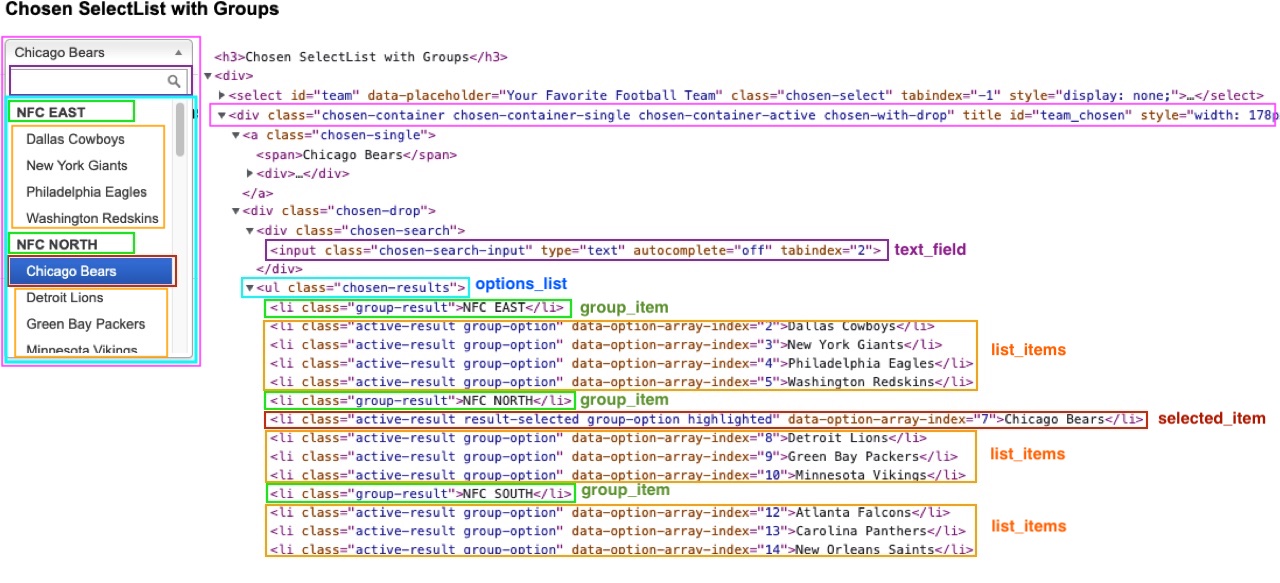Collapse the div class="chosen-search" node

[250, 231]
